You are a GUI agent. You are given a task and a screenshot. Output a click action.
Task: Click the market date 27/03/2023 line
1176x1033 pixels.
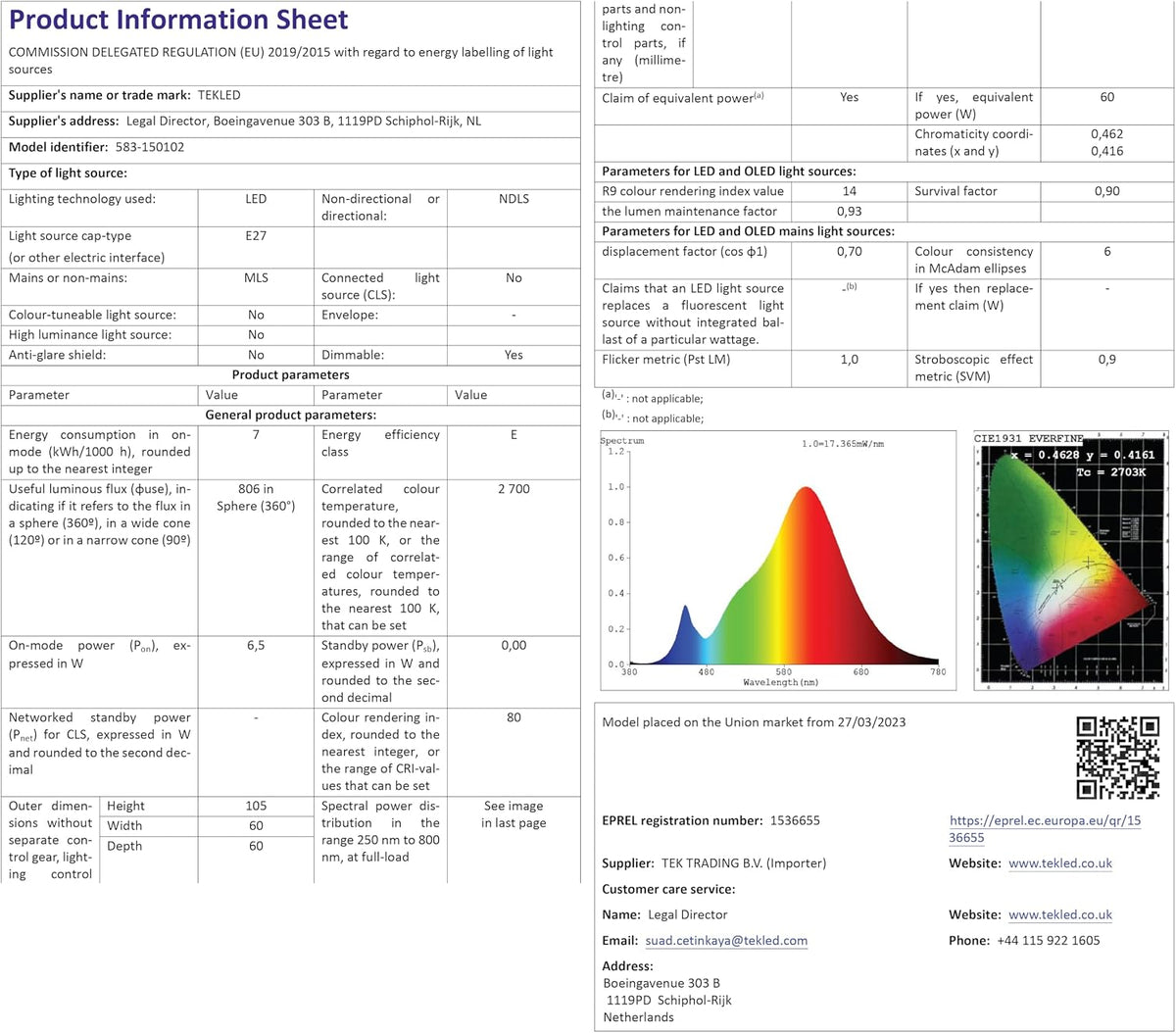754,721
